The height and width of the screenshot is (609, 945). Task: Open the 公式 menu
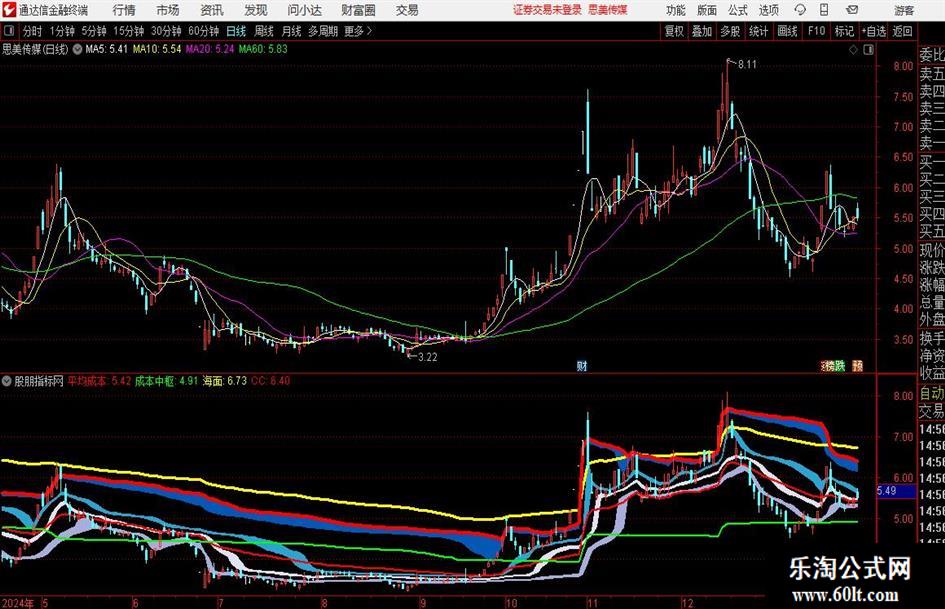(738, 10)
